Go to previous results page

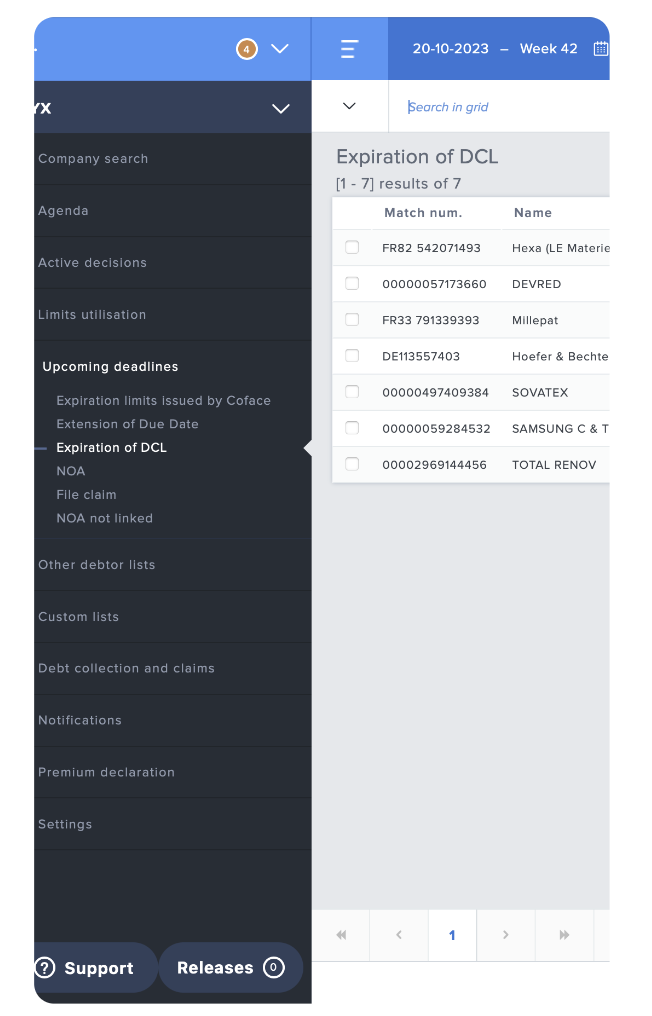[x=399, y=935]
